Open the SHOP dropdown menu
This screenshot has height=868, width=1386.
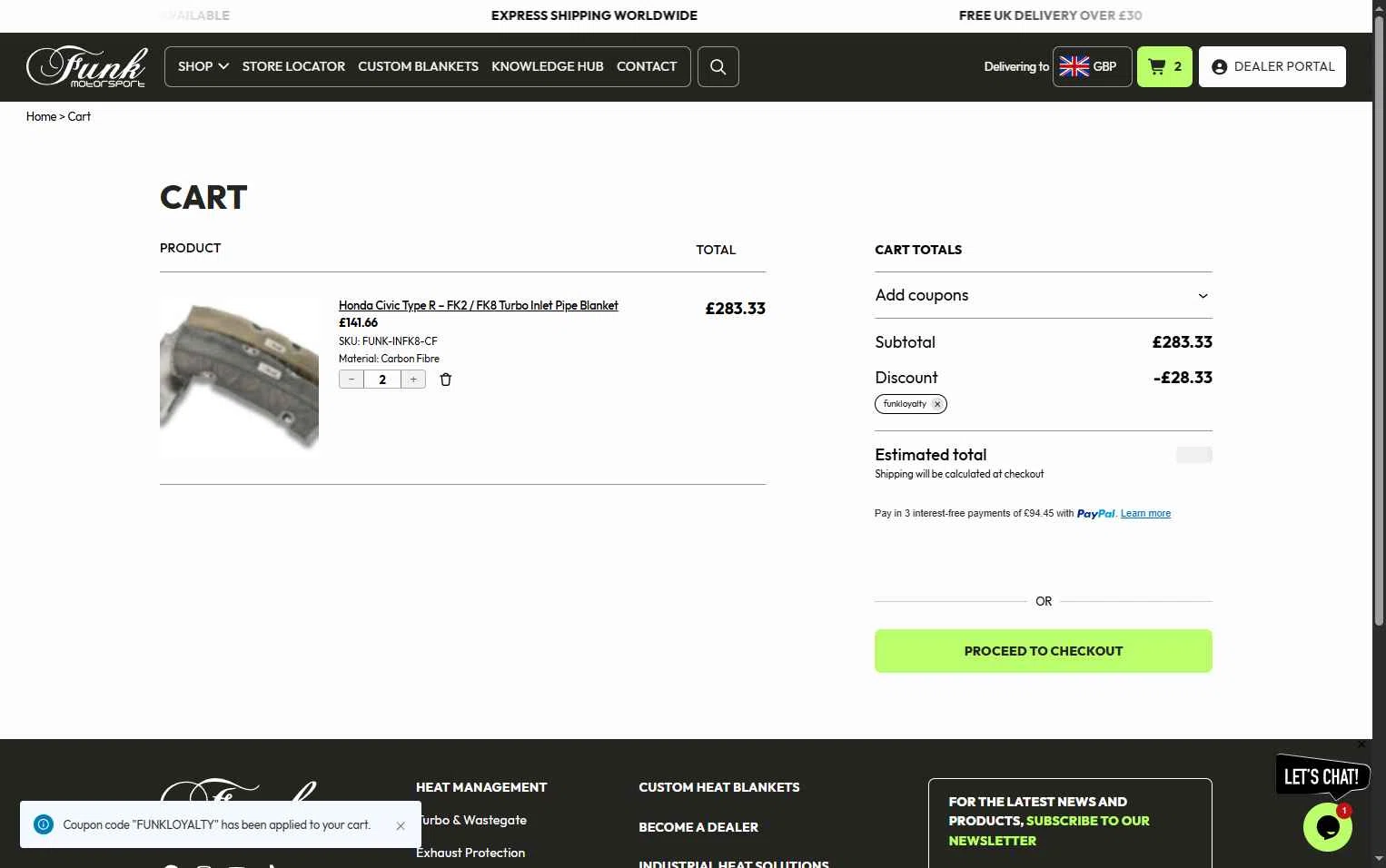tap(203, 66)
